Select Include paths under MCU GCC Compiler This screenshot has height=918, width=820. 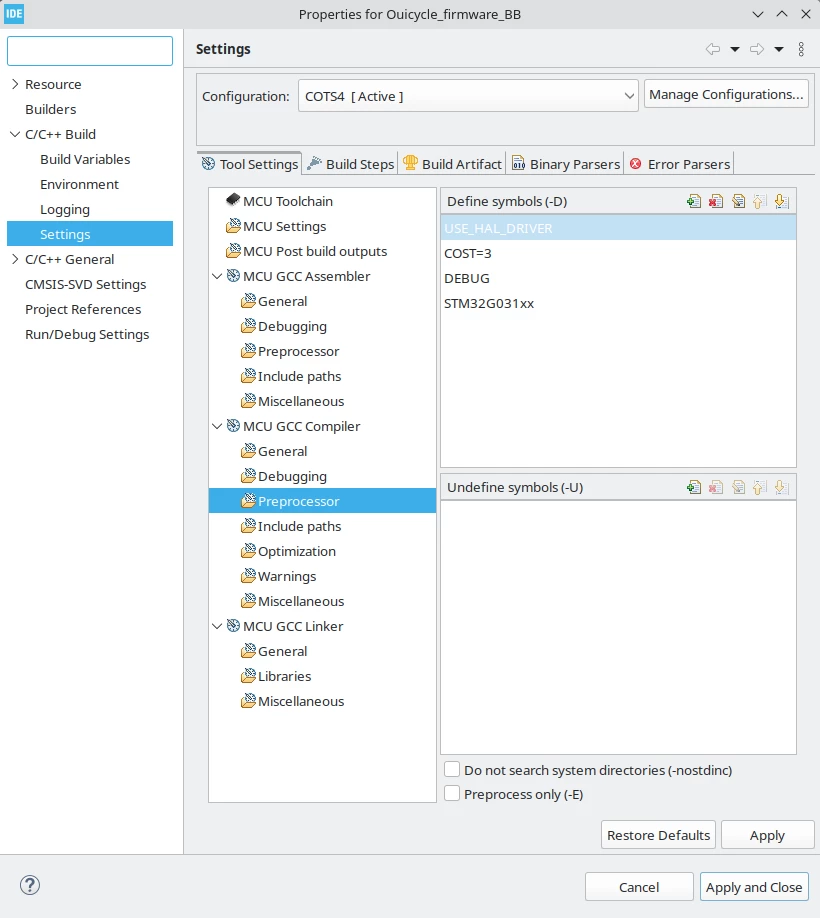291,526
